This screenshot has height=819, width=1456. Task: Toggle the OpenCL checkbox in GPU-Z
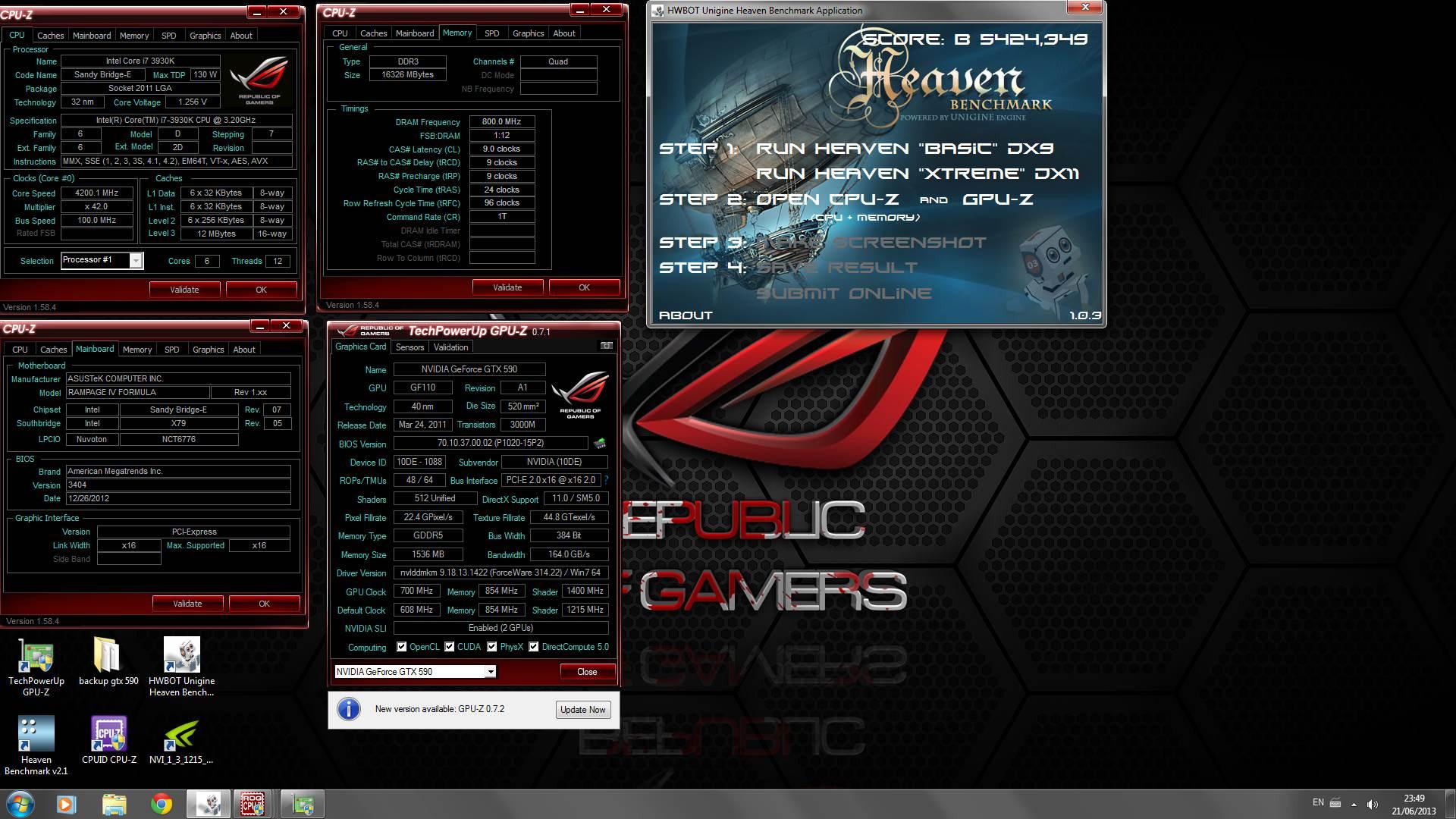[x=401, y=647]
